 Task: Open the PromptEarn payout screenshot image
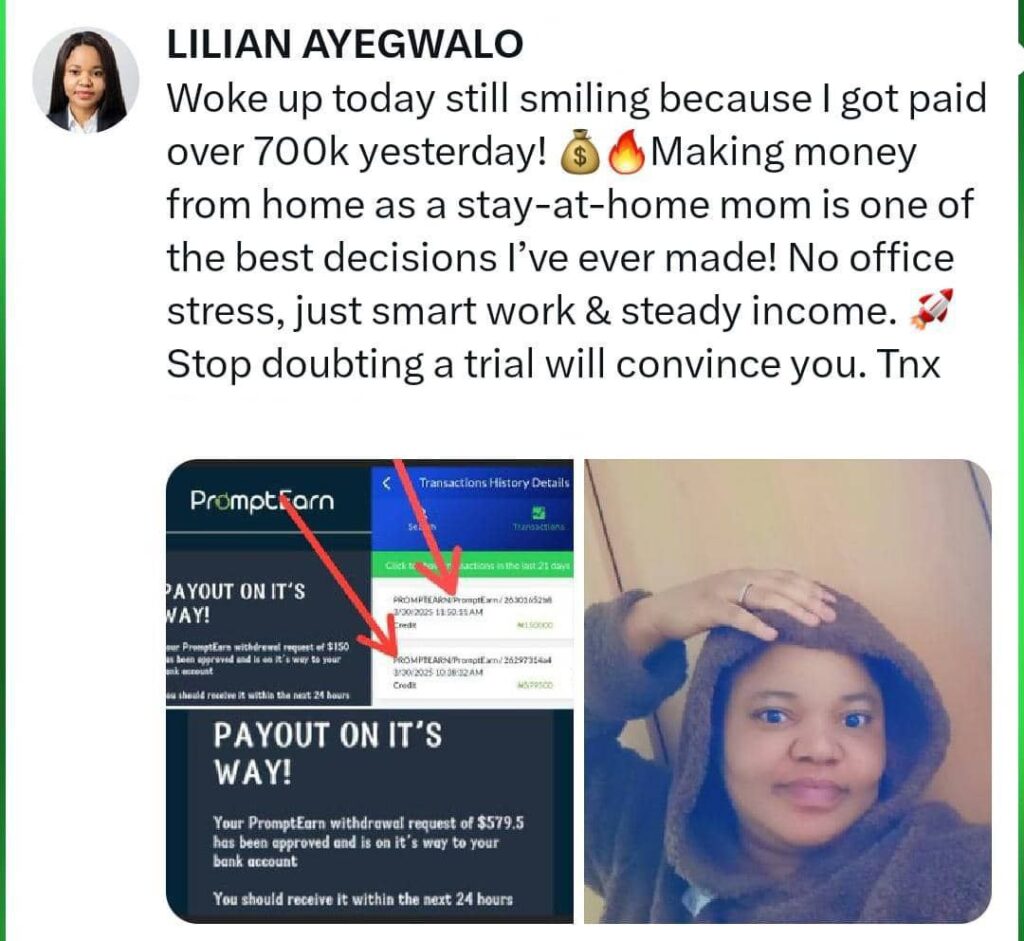(370, 691)
